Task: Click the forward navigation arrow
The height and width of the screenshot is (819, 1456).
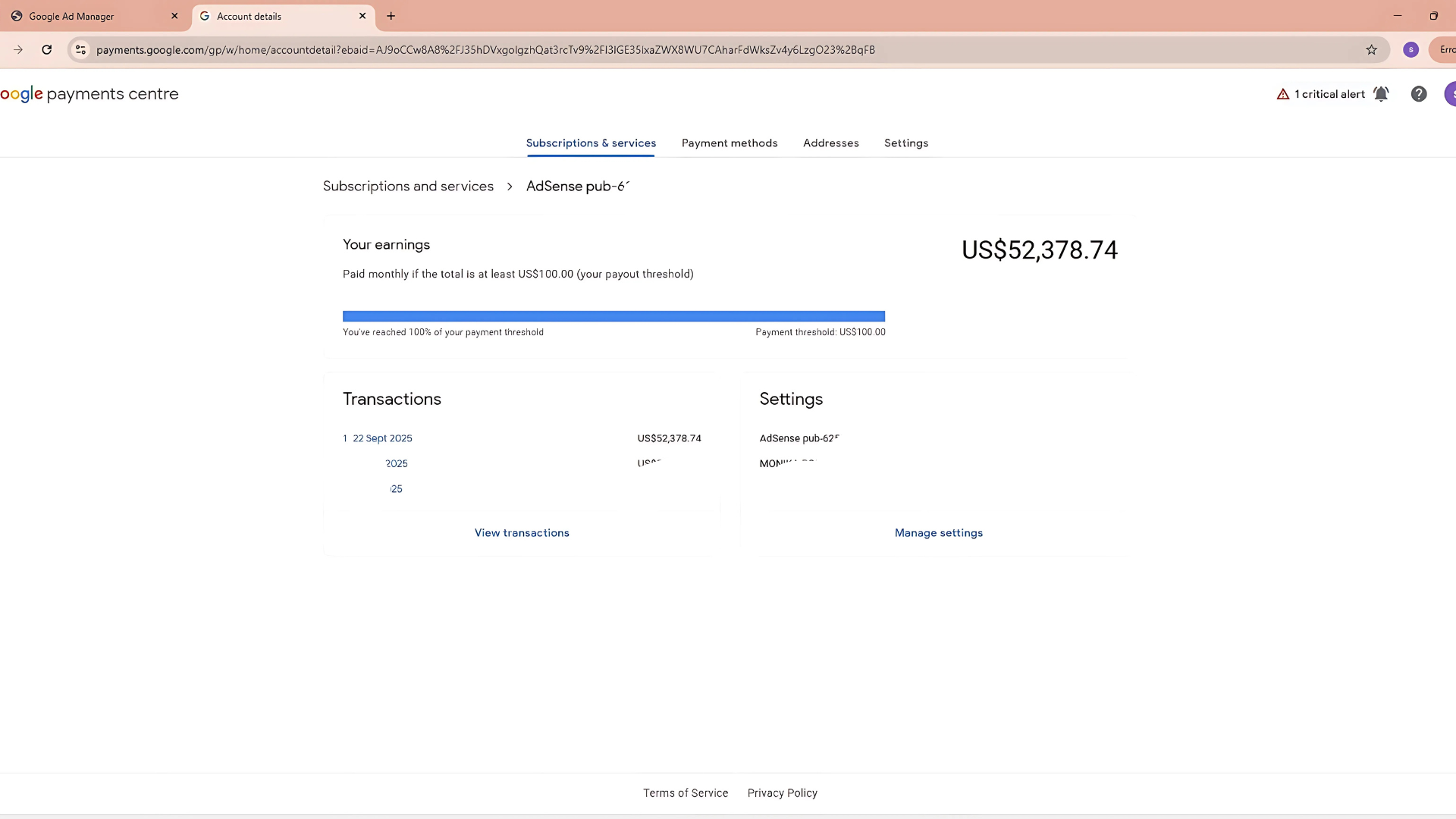Action: [18, 50]
